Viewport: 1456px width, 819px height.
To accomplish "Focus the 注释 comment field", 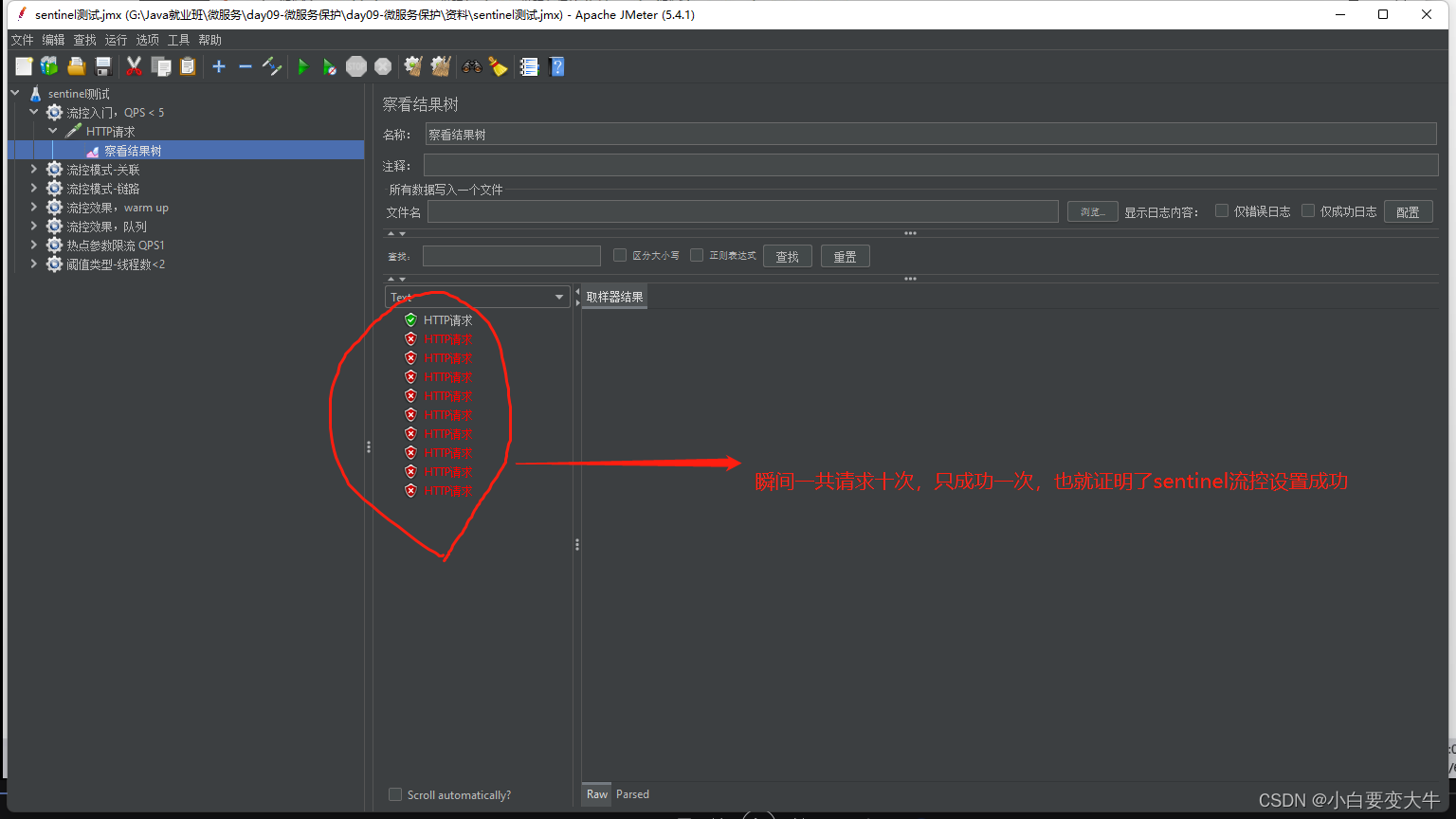I will point(930,165).
